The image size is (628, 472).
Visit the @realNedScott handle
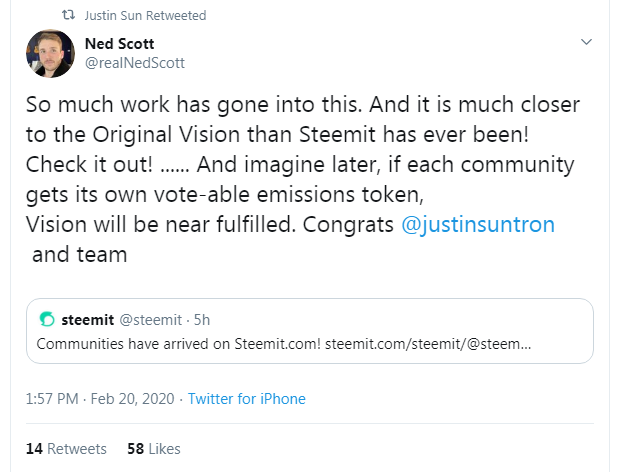point(134,62)
